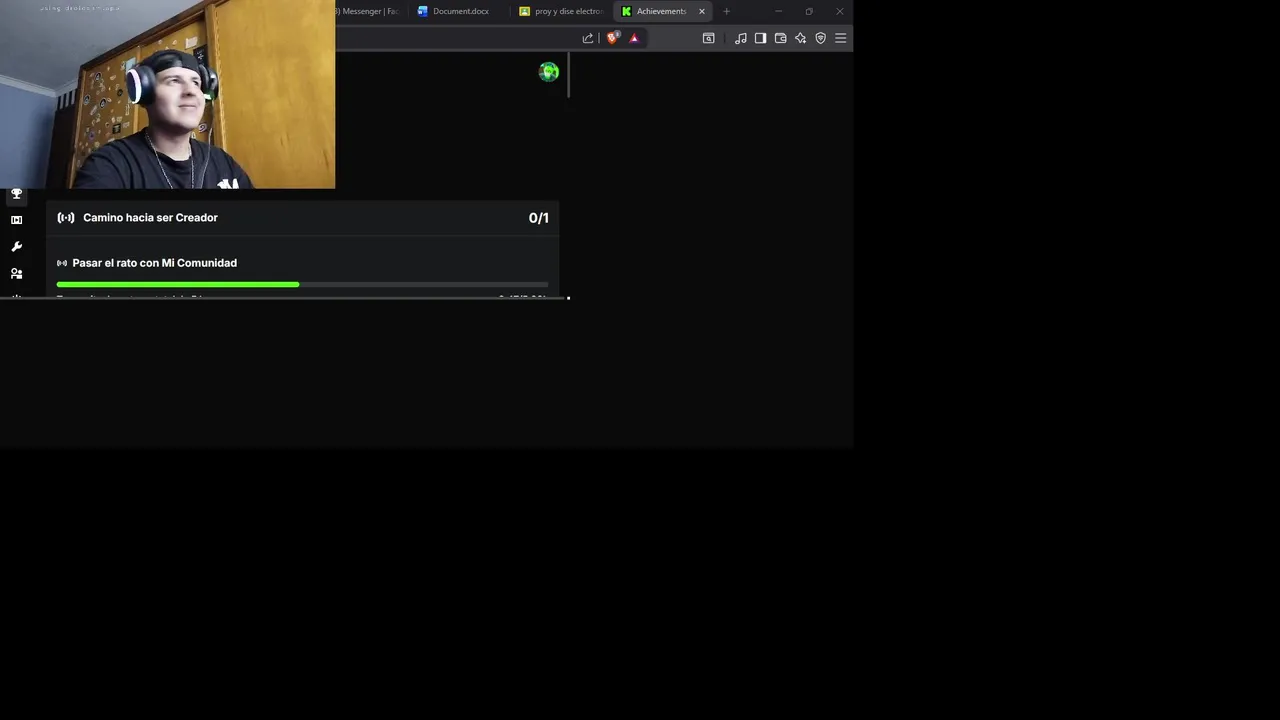
Task: Open the Leo AI sparkle icon
Action: coord(801,38)
